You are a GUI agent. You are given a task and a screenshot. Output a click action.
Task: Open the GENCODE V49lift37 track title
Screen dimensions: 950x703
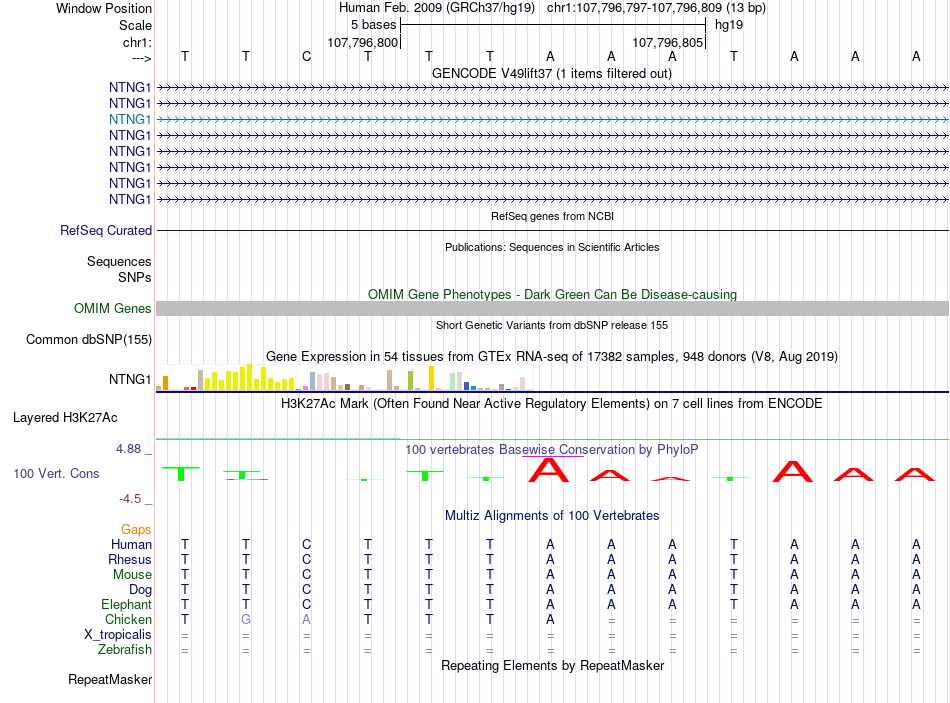point(551,73)
